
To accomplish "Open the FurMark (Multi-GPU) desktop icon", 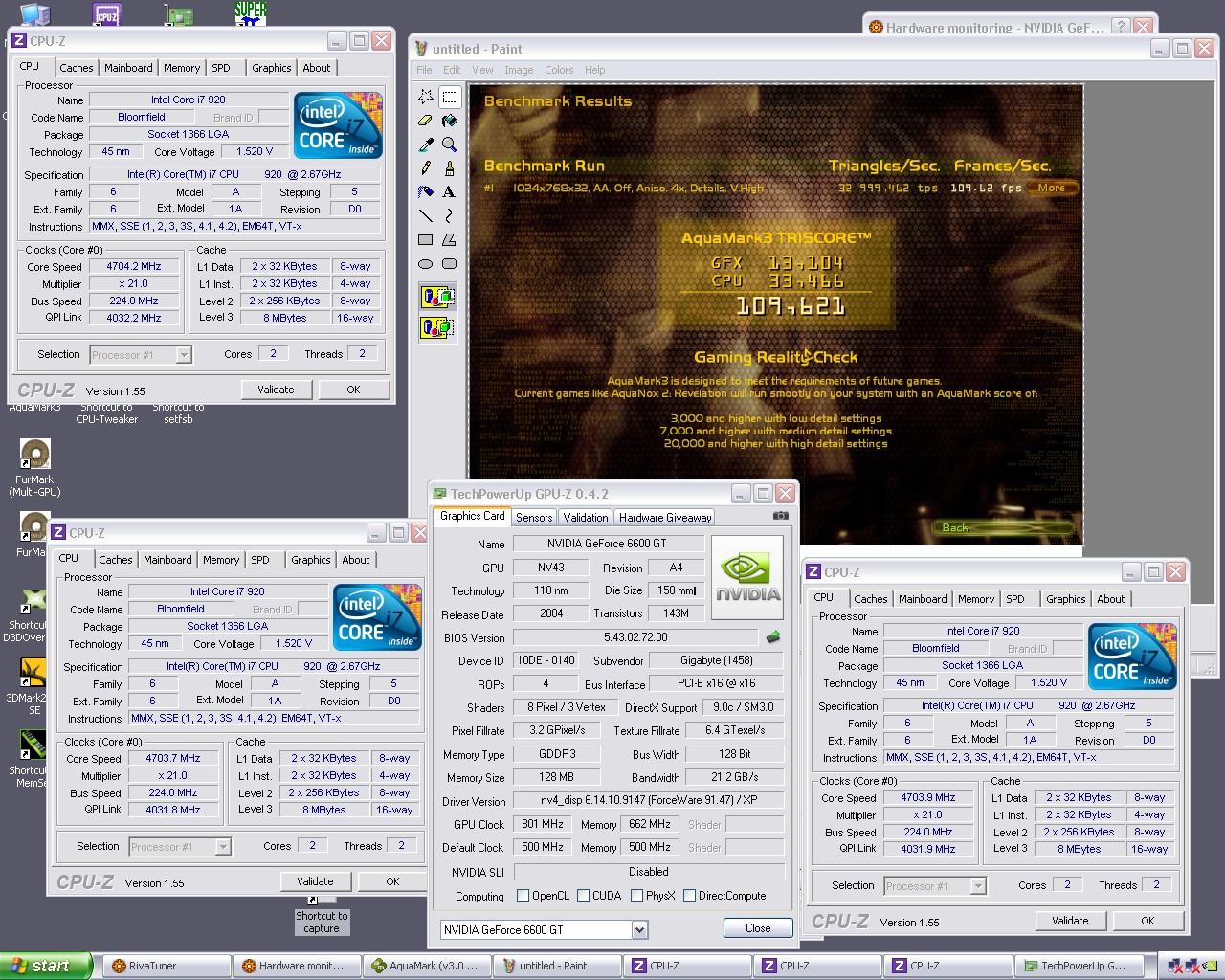I will (34, 468).
